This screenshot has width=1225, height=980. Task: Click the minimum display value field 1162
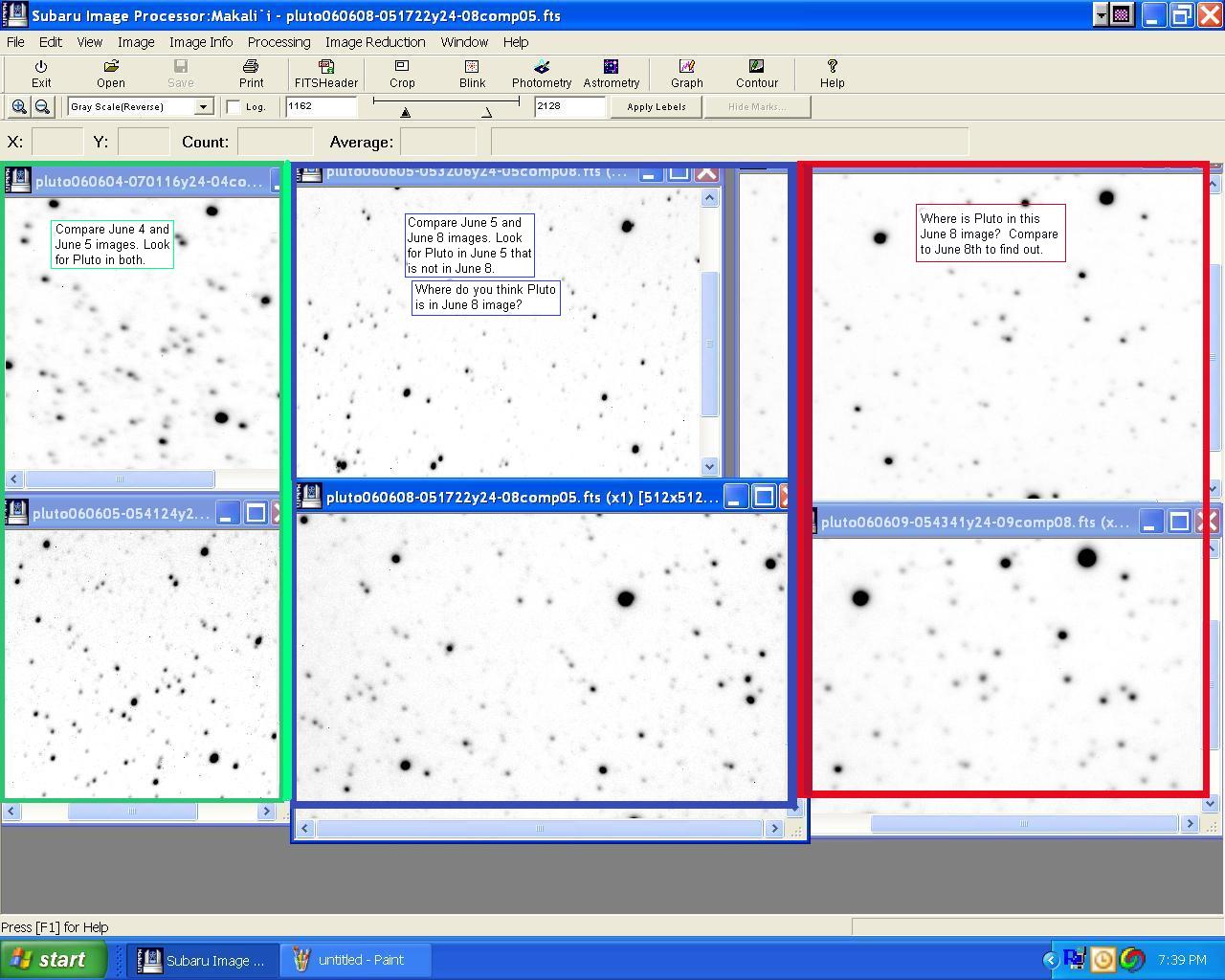[321, 106]
